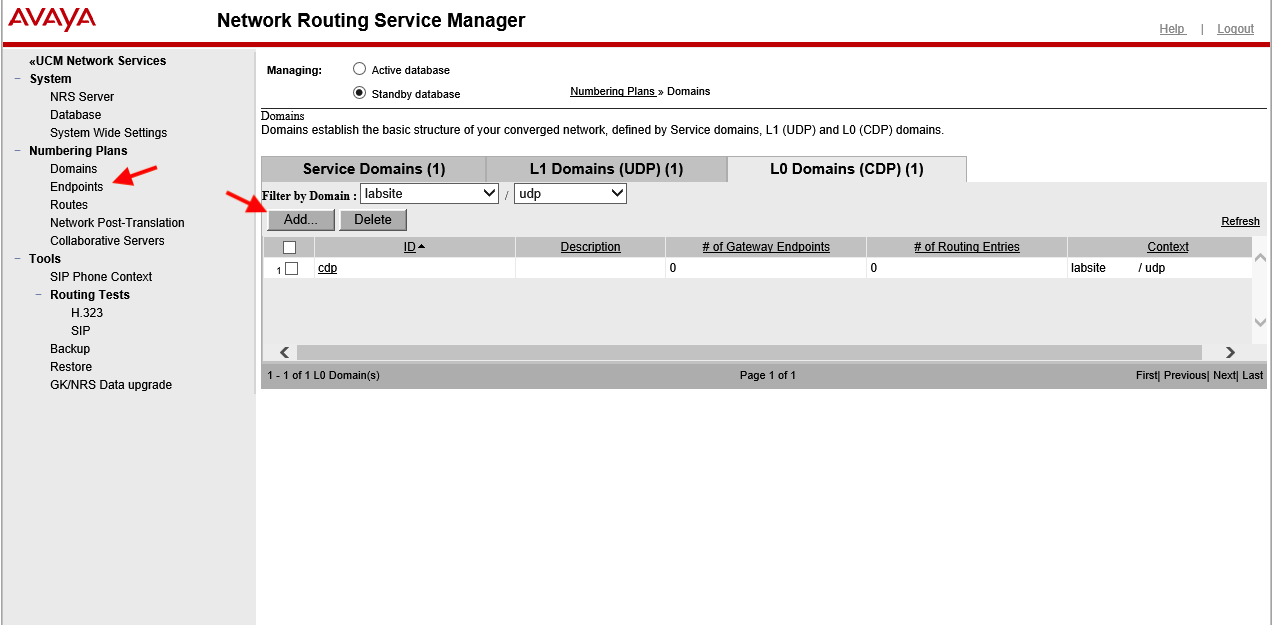Sort table by Description column

tap(590, 247)
